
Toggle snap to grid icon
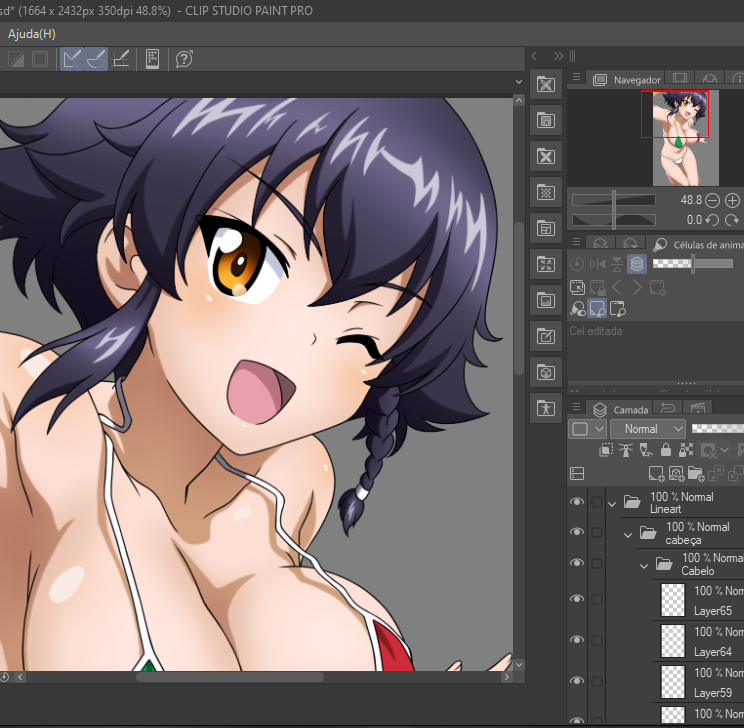coord(121,59)
